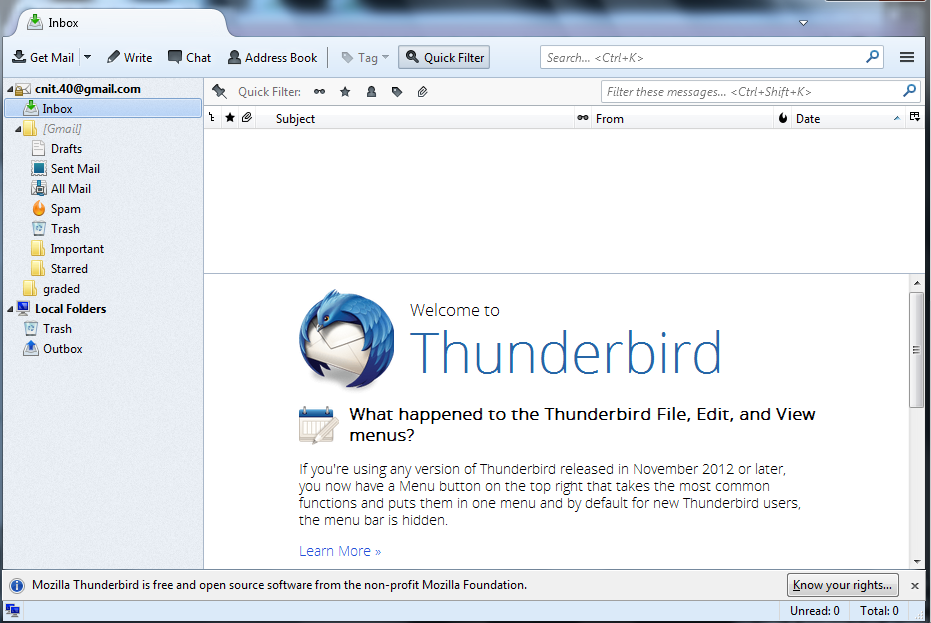
Task: Follow the Learn More link
Action: [340, 551]
